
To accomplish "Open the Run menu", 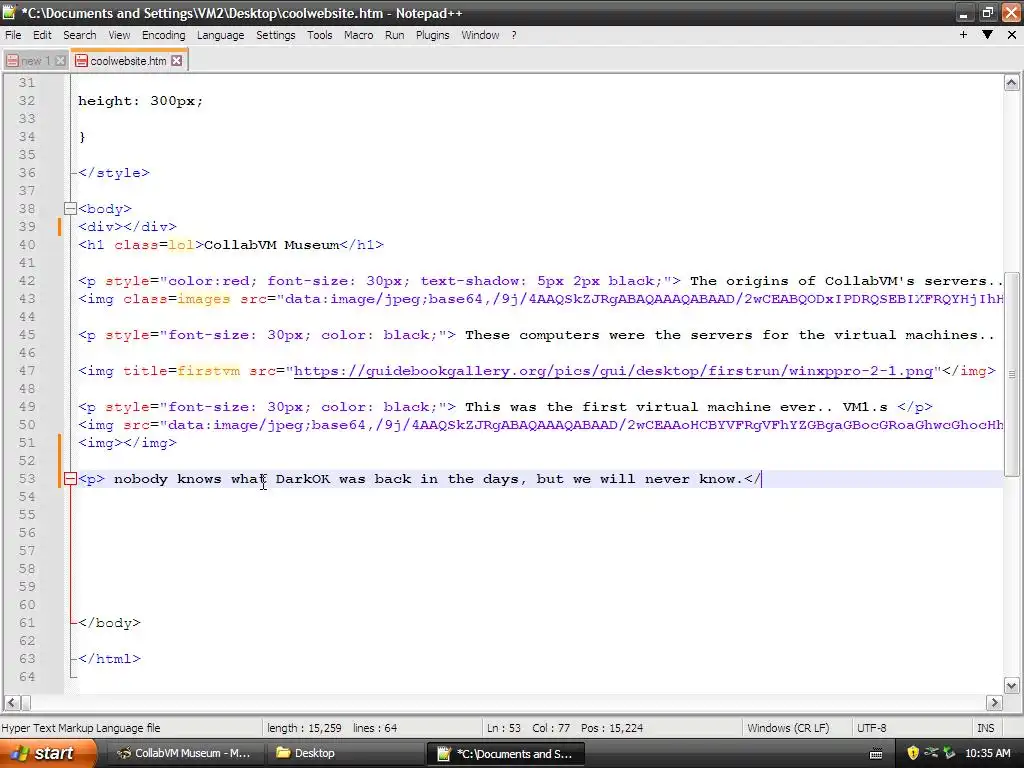I will [x=394, y=35].
